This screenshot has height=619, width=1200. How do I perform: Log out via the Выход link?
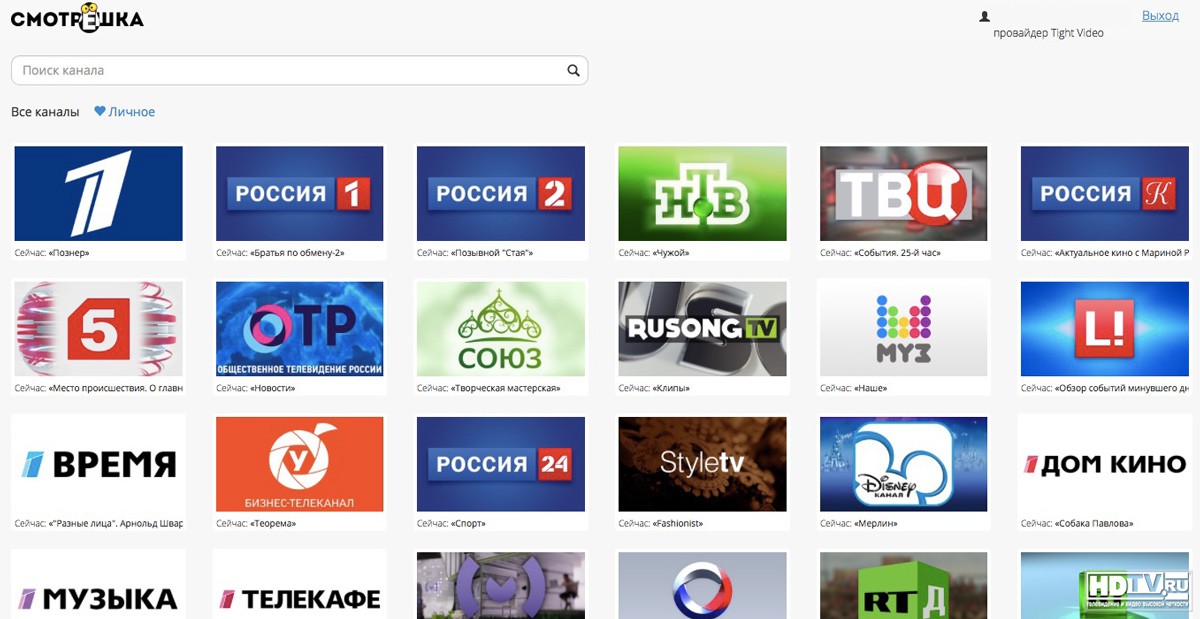pos(1160,16)
